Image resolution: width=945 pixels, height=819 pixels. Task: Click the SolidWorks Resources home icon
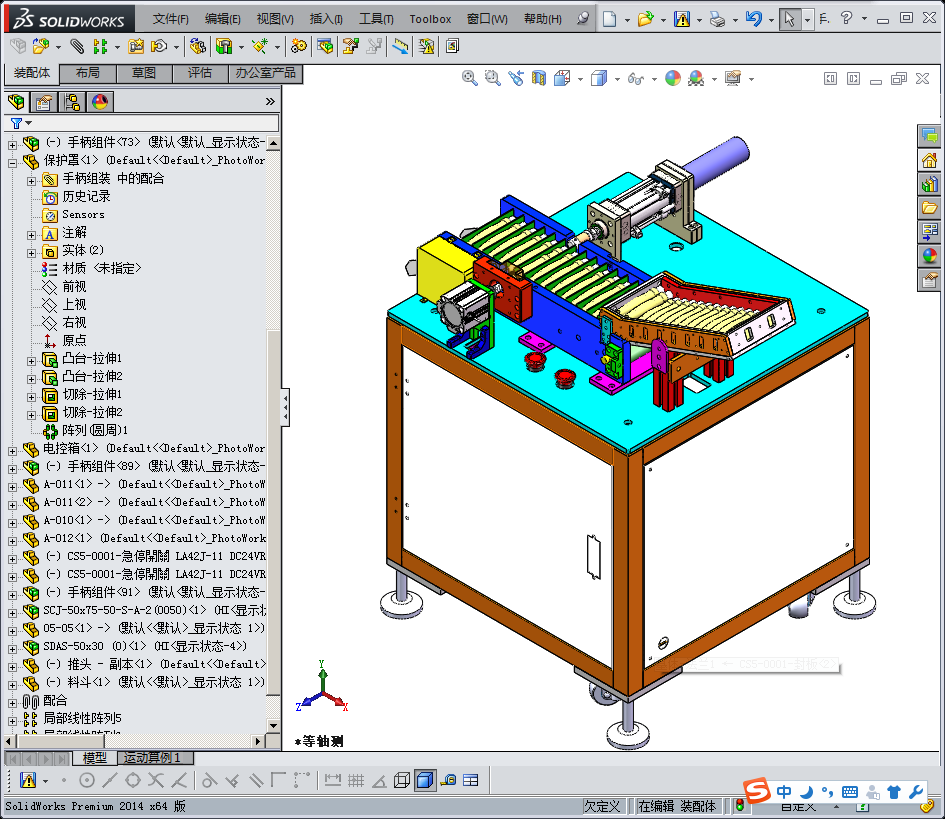point(929,160)
